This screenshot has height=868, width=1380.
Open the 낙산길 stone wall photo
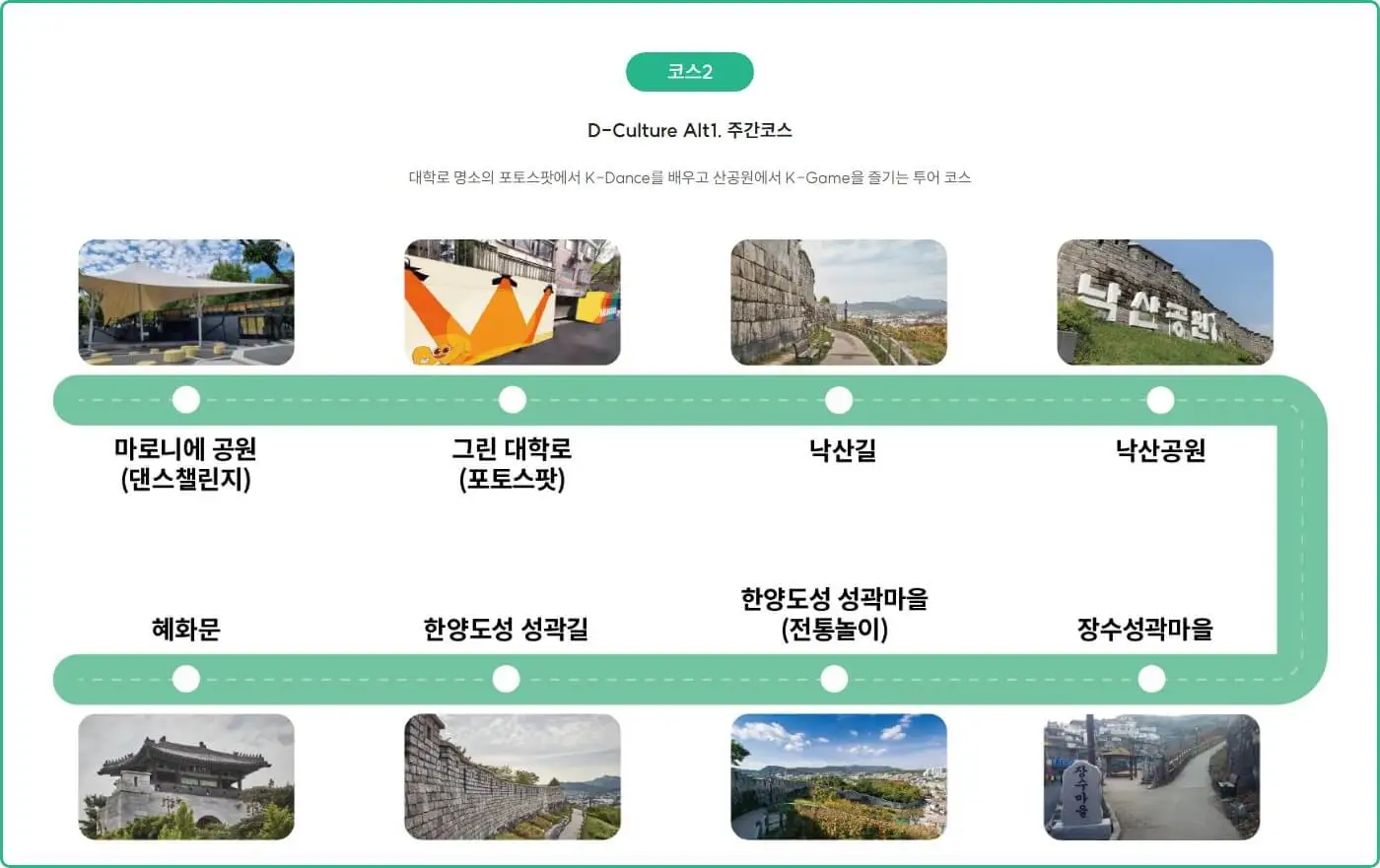coord(838,302)
